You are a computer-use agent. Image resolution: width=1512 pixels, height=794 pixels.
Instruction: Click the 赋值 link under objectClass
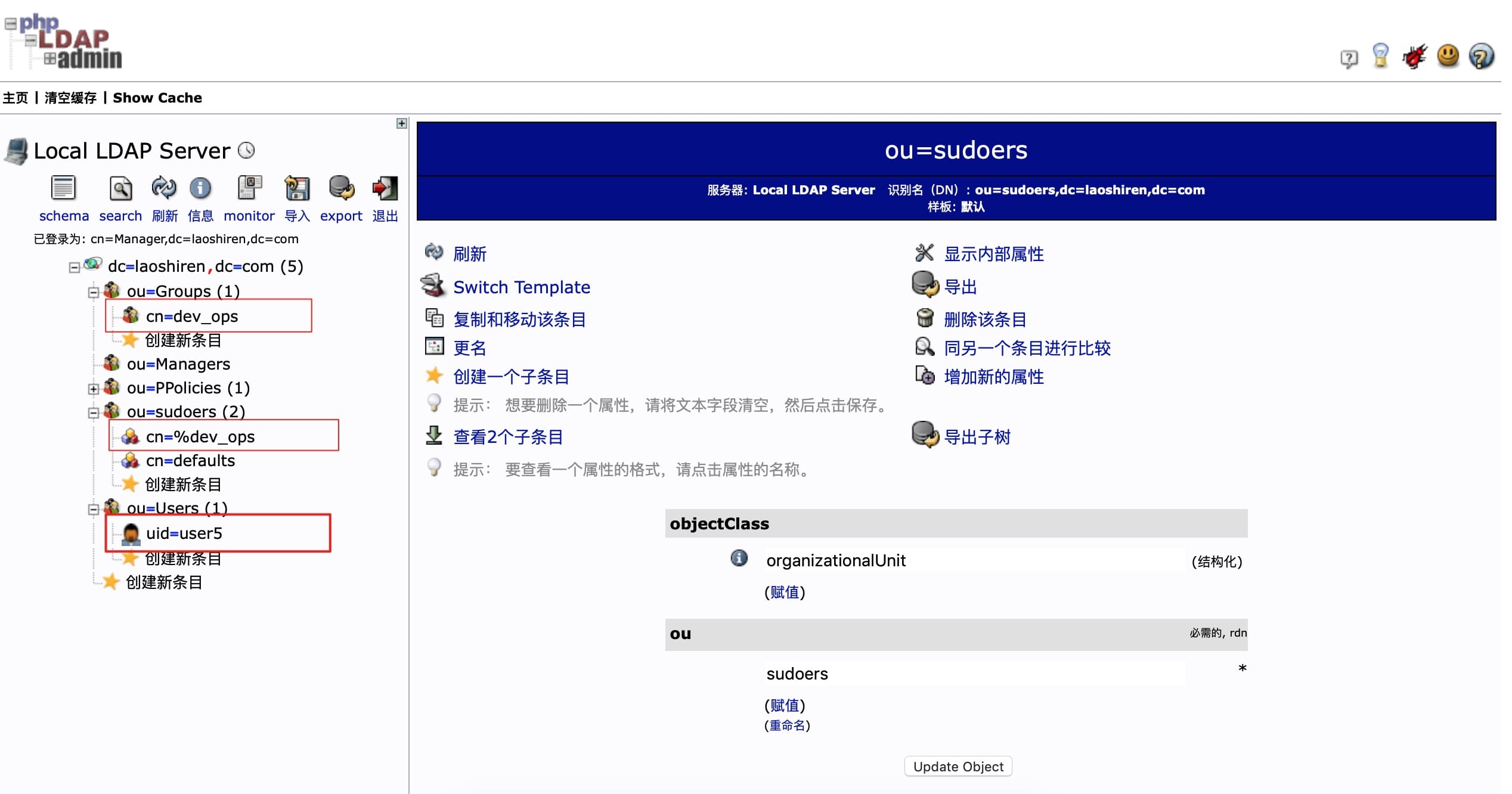[785, 592]
